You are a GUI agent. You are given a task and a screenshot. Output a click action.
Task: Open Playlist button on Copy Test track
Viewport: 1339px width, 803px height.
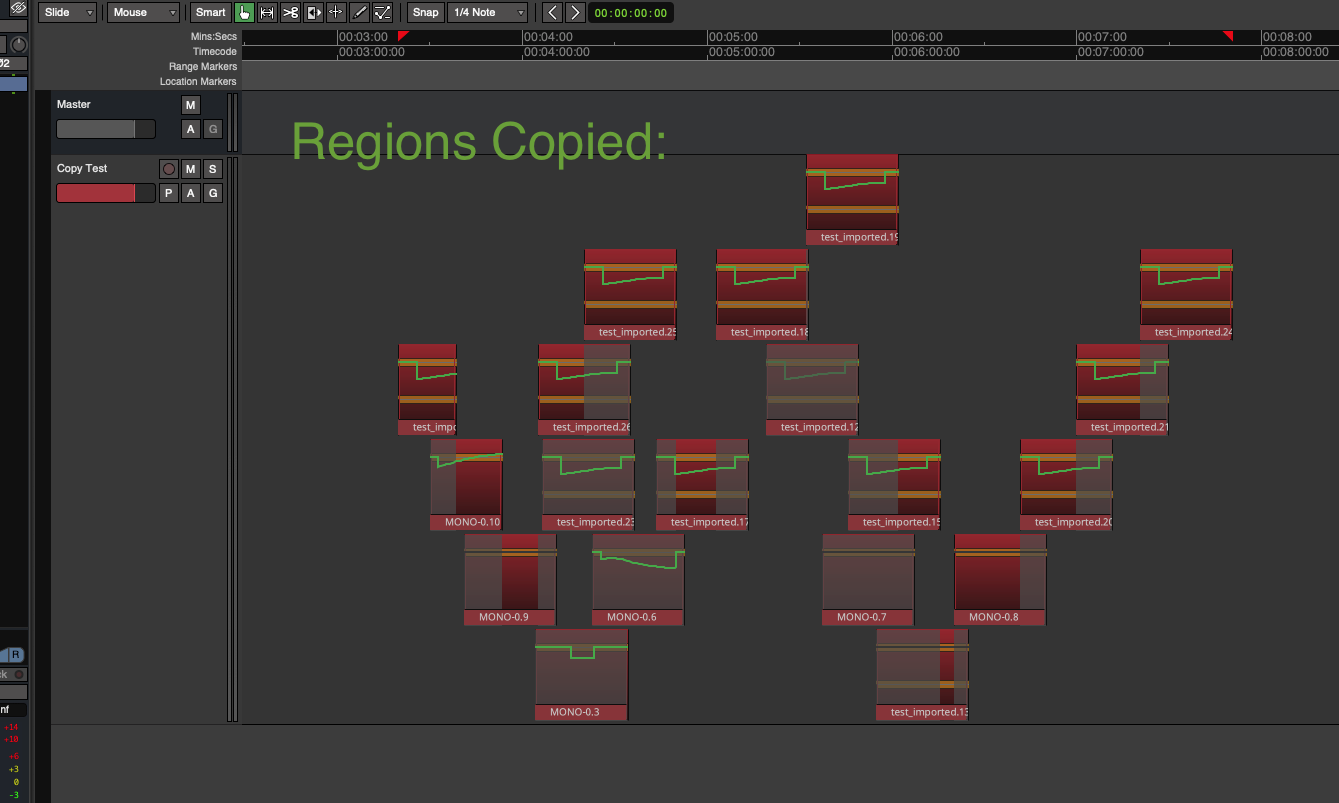(x=169, y=193)
